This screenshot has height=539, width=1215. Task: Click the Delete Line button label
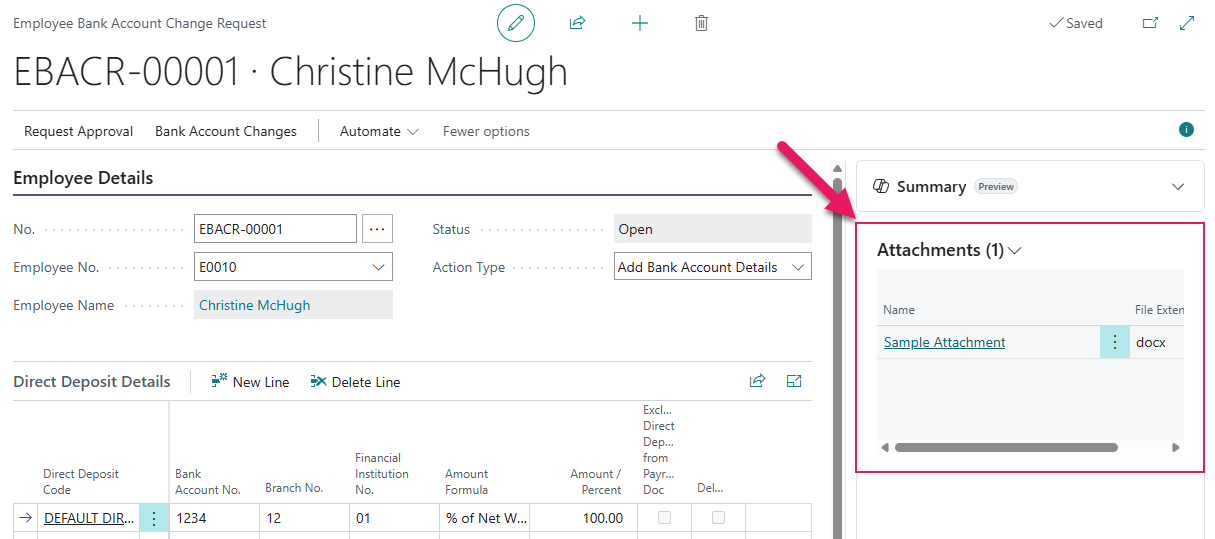coord(366,382)
